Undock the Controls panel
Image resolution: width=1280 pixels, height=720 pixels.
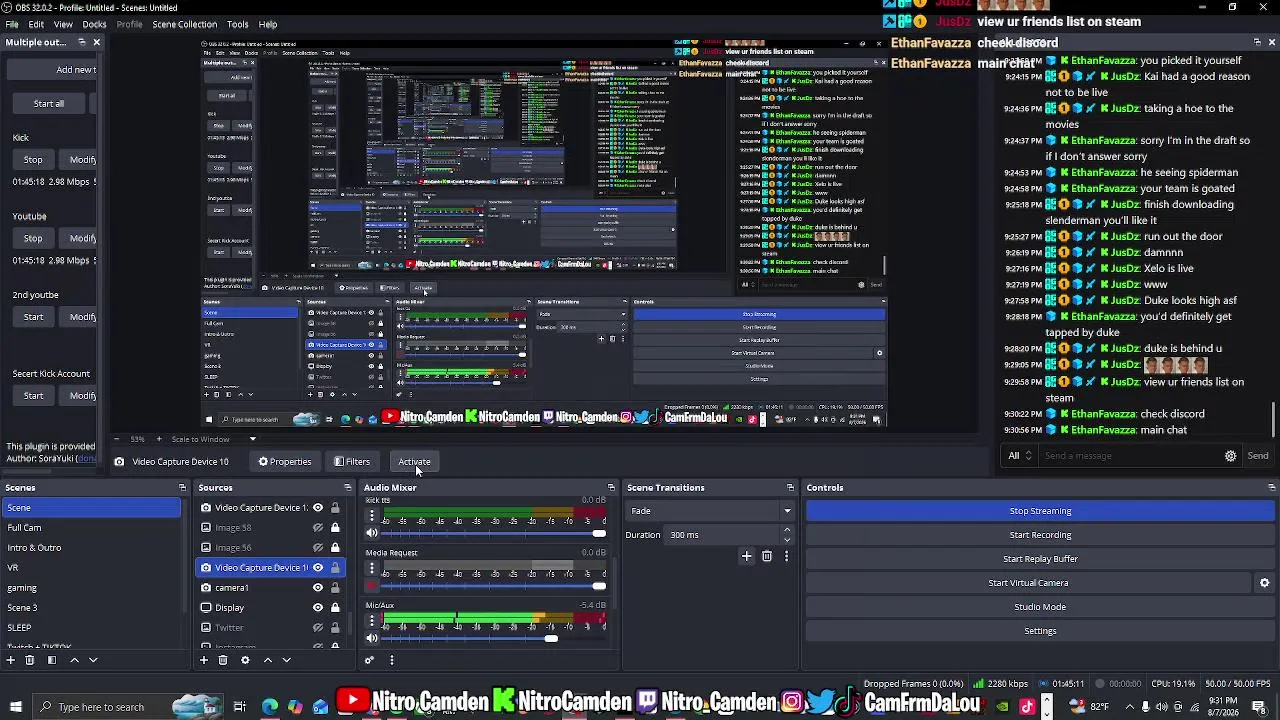click(x=1271, y=488)
